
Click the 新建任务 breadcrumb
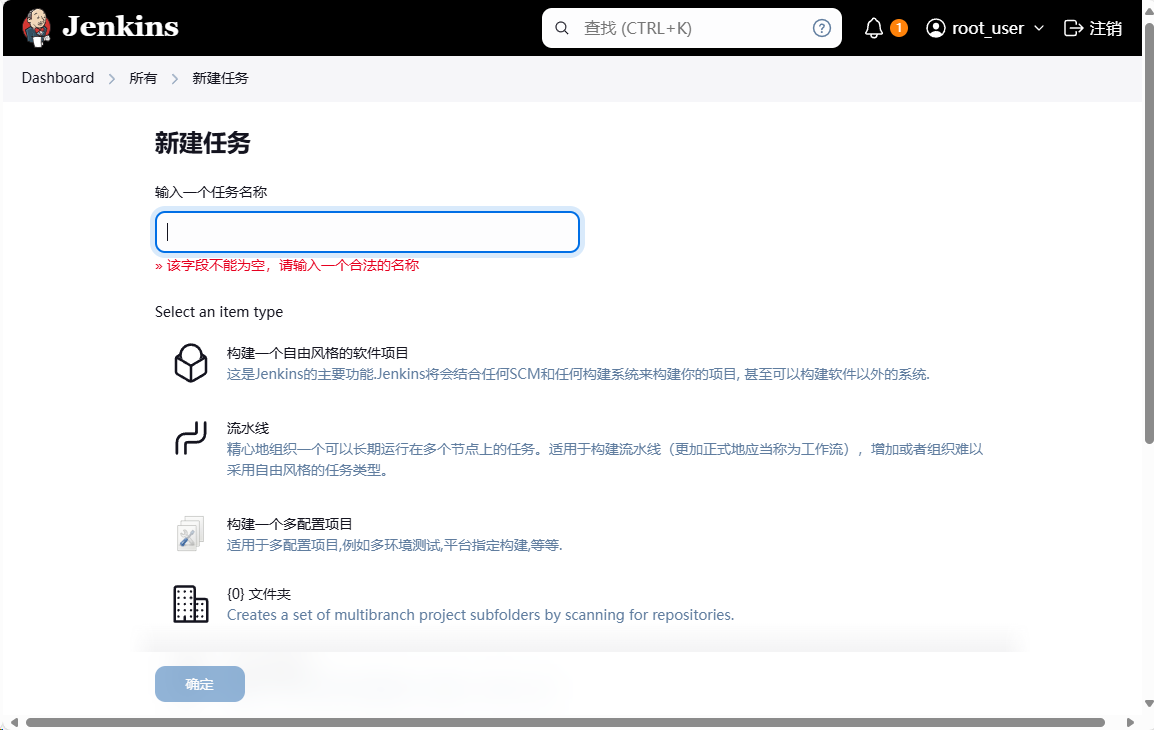tap(220, 78)
